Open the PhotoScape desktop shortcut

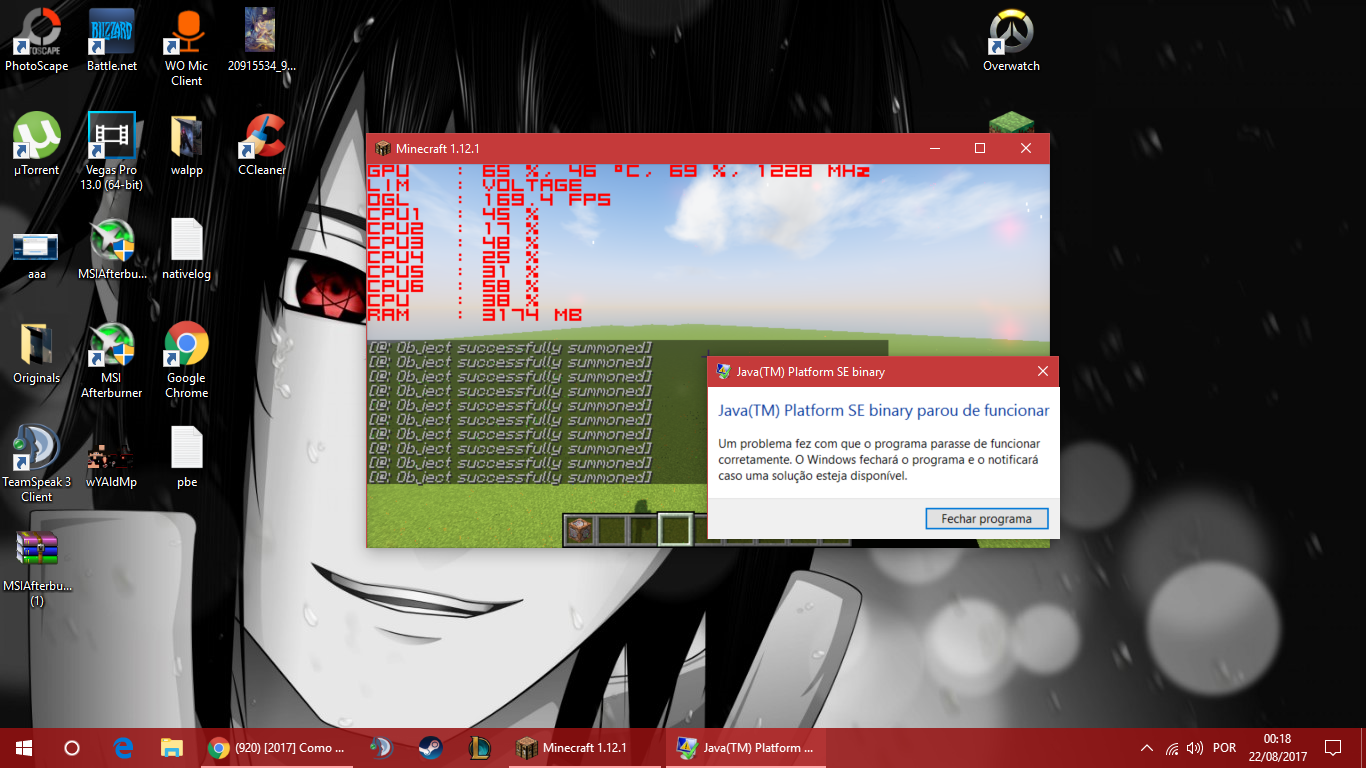(37, 40)
